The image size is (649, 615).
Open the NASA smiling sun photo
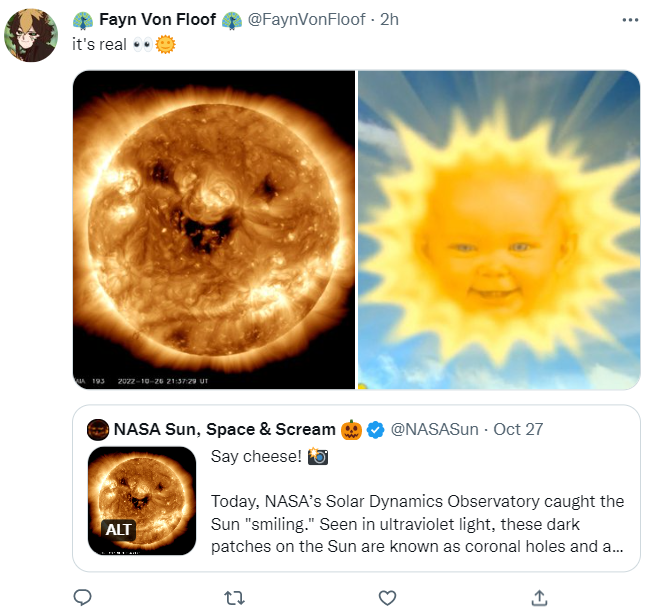pos(214,229)
